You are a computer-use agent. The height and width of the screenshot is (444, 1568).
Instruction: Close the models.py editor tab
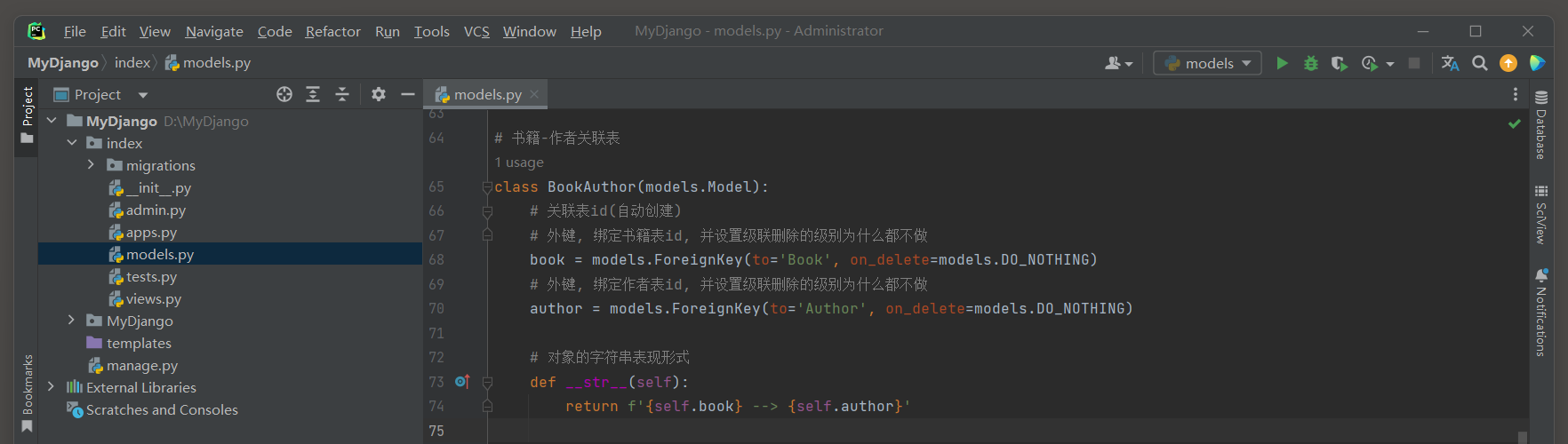[534, 94]
